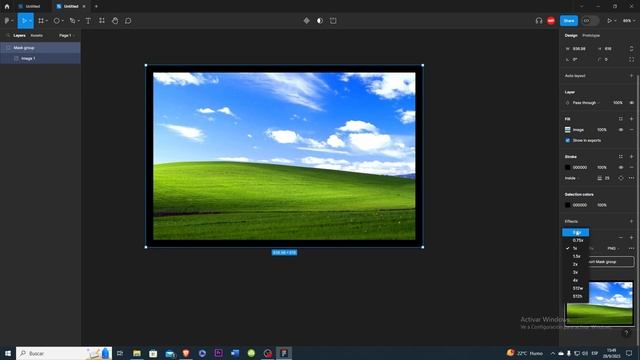This screenshot has height=360, width=640.
Task: Add auto layout with plus icon
Action: point(631,76)
